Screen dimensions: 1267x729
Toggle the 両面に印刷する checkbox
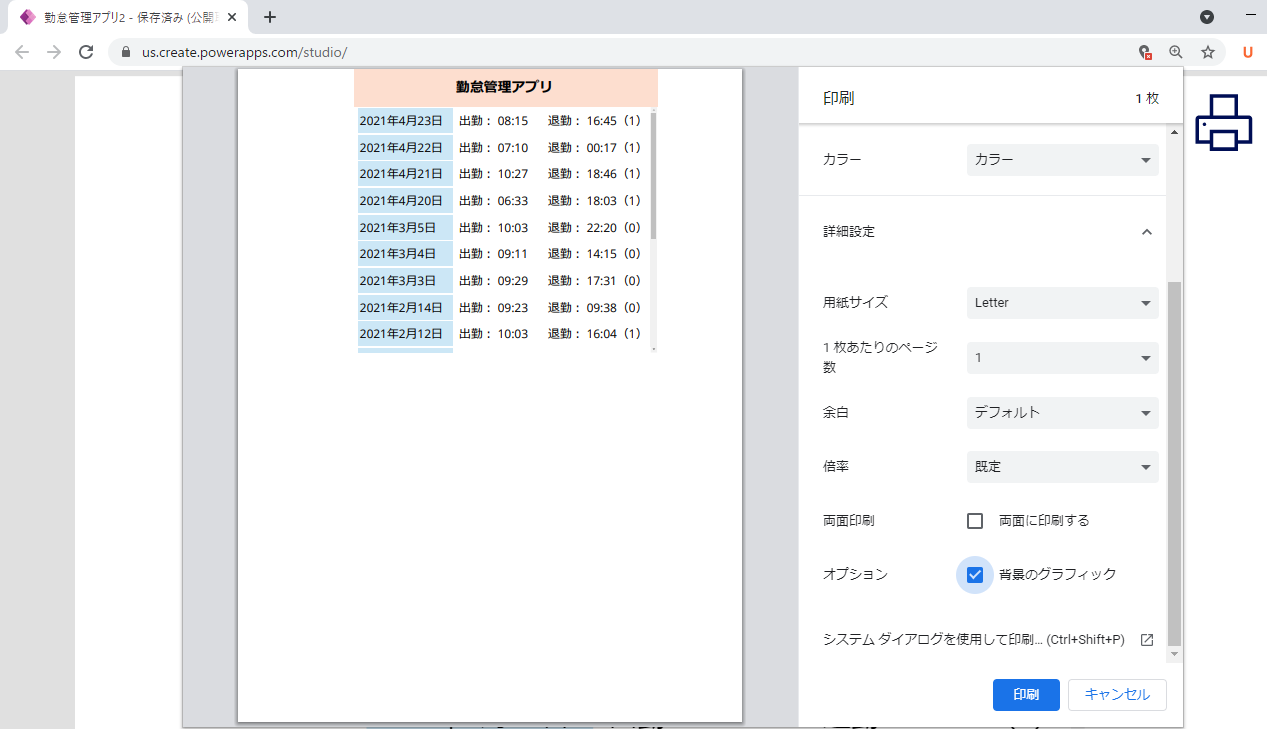(975, 520)
